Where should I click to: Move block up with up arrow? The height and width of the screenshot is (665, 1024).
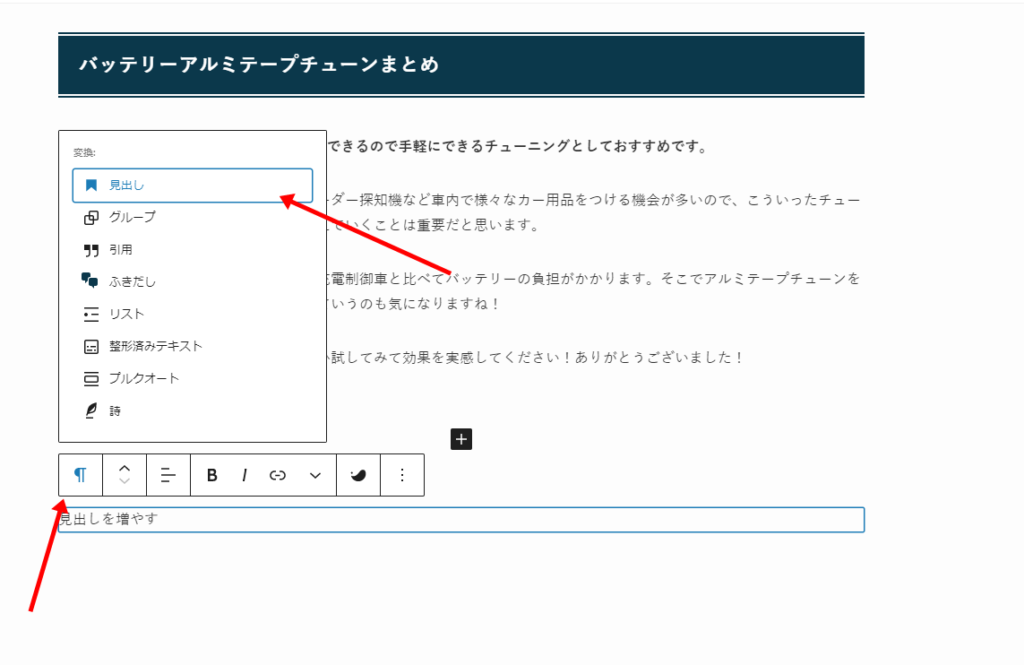124,468
